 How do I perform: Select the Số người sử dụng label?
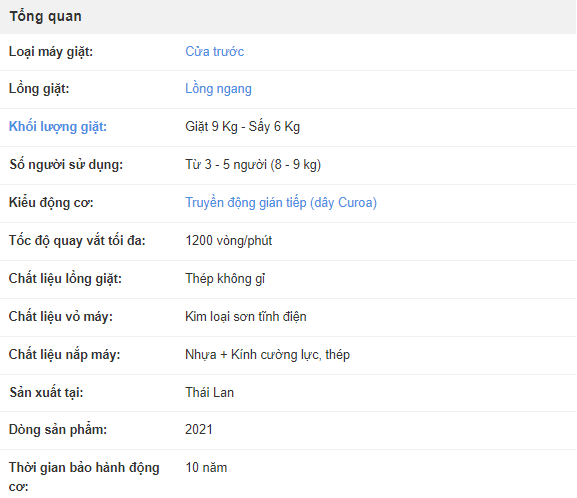66,165
